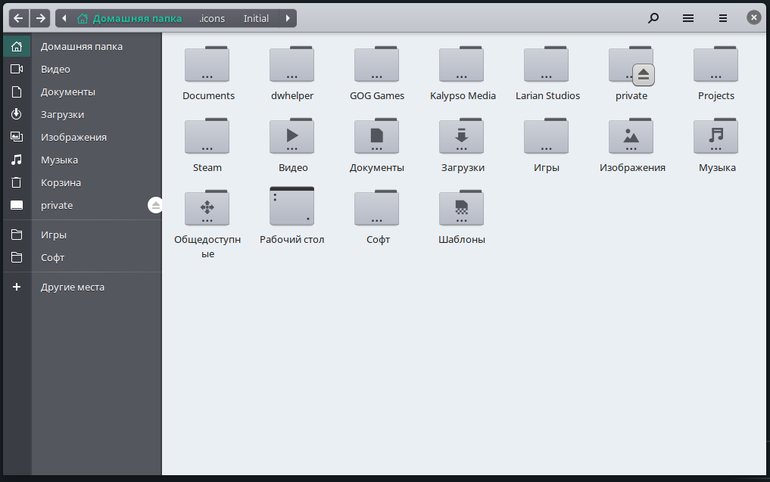This screenshot has width=770, height=482.
Task: Eject private drive in the sidebar
Action: point(156,205)
